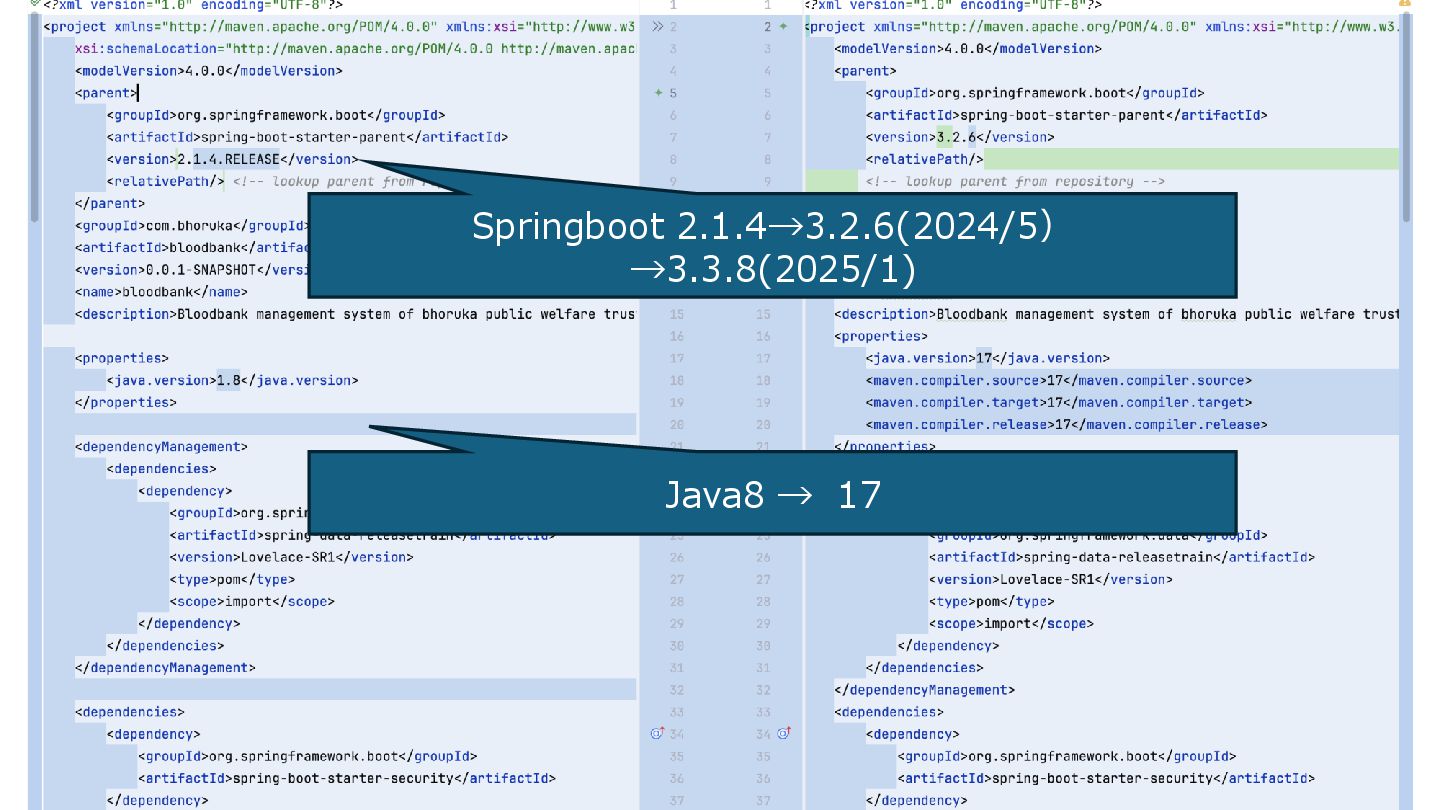Click Lovelace-SR1 version in right pane

(x=1051, y=579)
